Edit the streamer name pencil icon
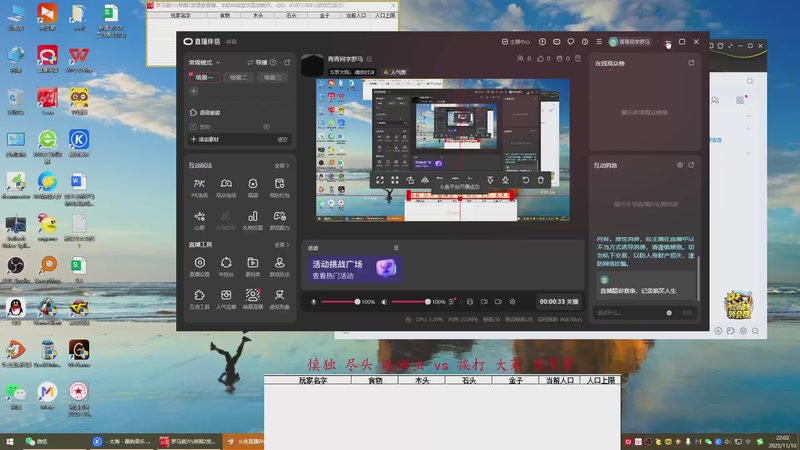Viewport: 800px width, 450px height. point(369,59)
